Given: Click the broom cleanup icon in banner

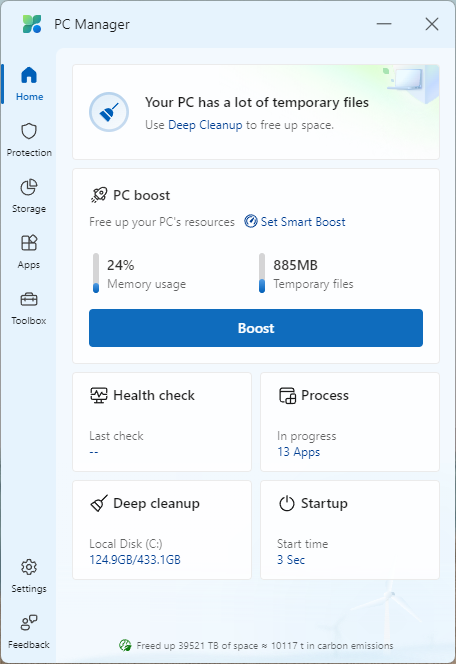Looking at the screenshot, I should pos(109,112).
